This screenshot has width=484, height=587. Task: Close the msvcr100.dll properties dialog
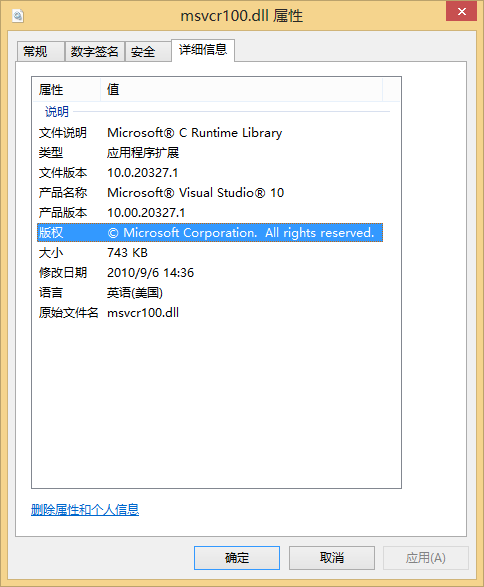pos(461,12)
